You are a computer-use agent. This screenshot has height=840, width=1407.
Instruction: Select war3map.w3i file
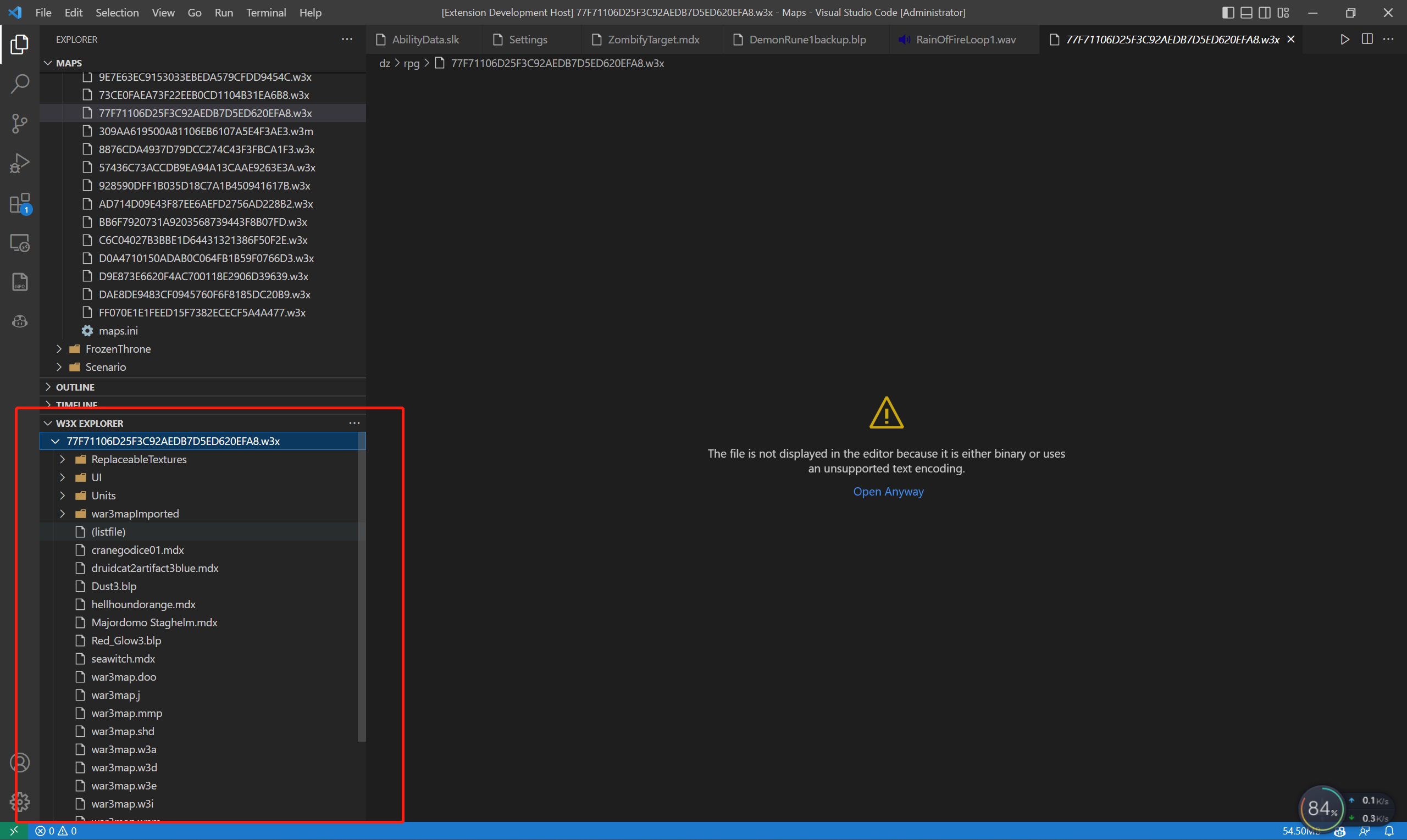[x=203, y=803]
